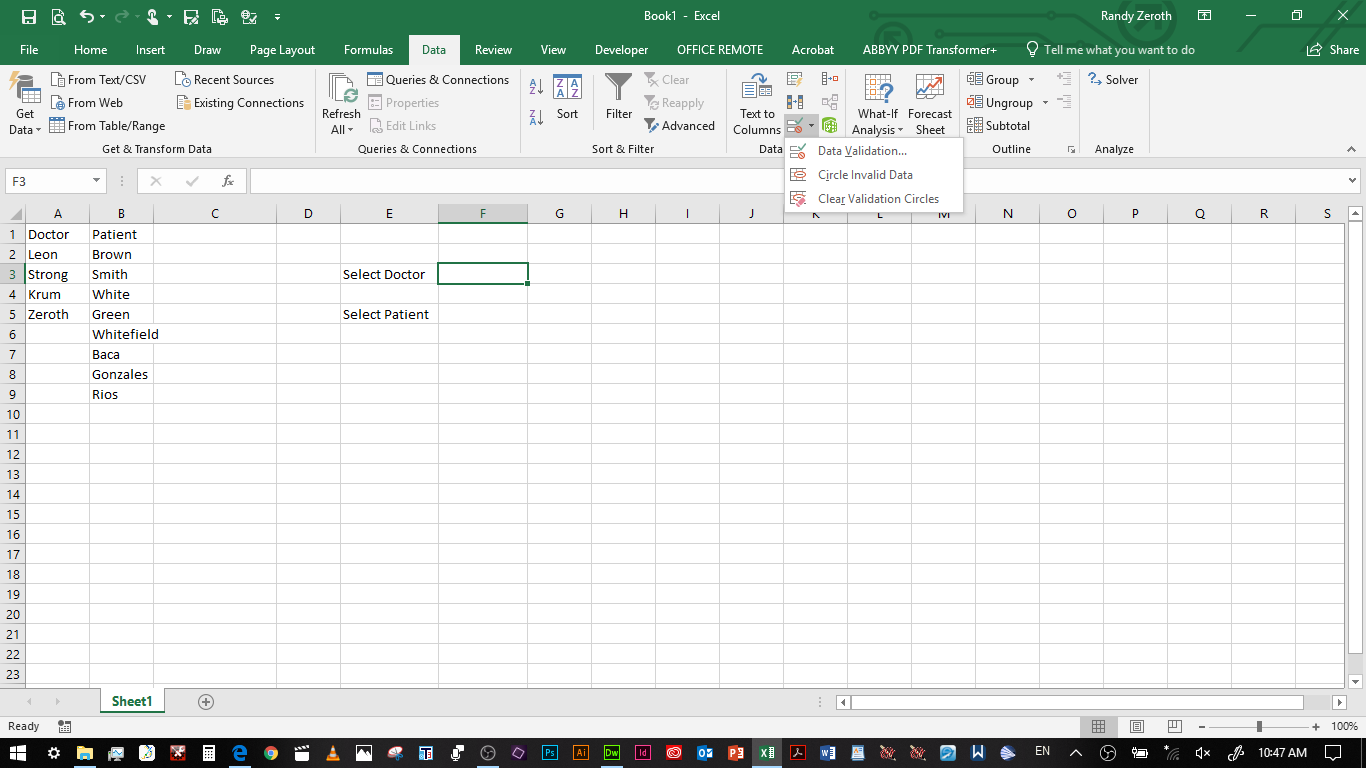Select the Select Patient label cell
Viewport: 1366px width, 768px height.
pyautogui.click(x=389, y=314)
